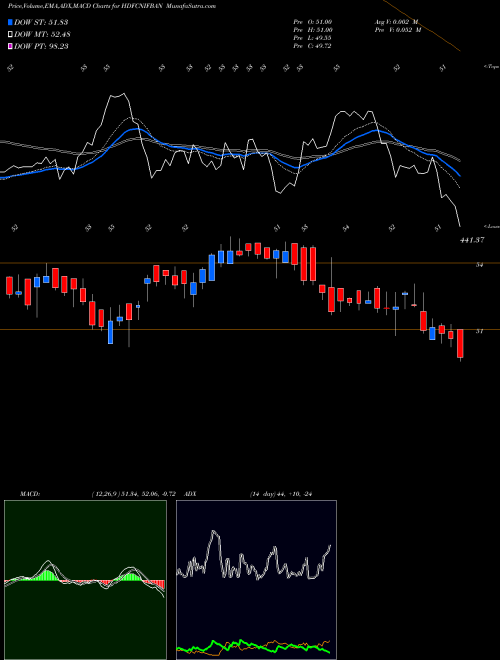Click the Pre O: 51.00 value
This screenshot has height=660, width=500.
pos(314,22)
